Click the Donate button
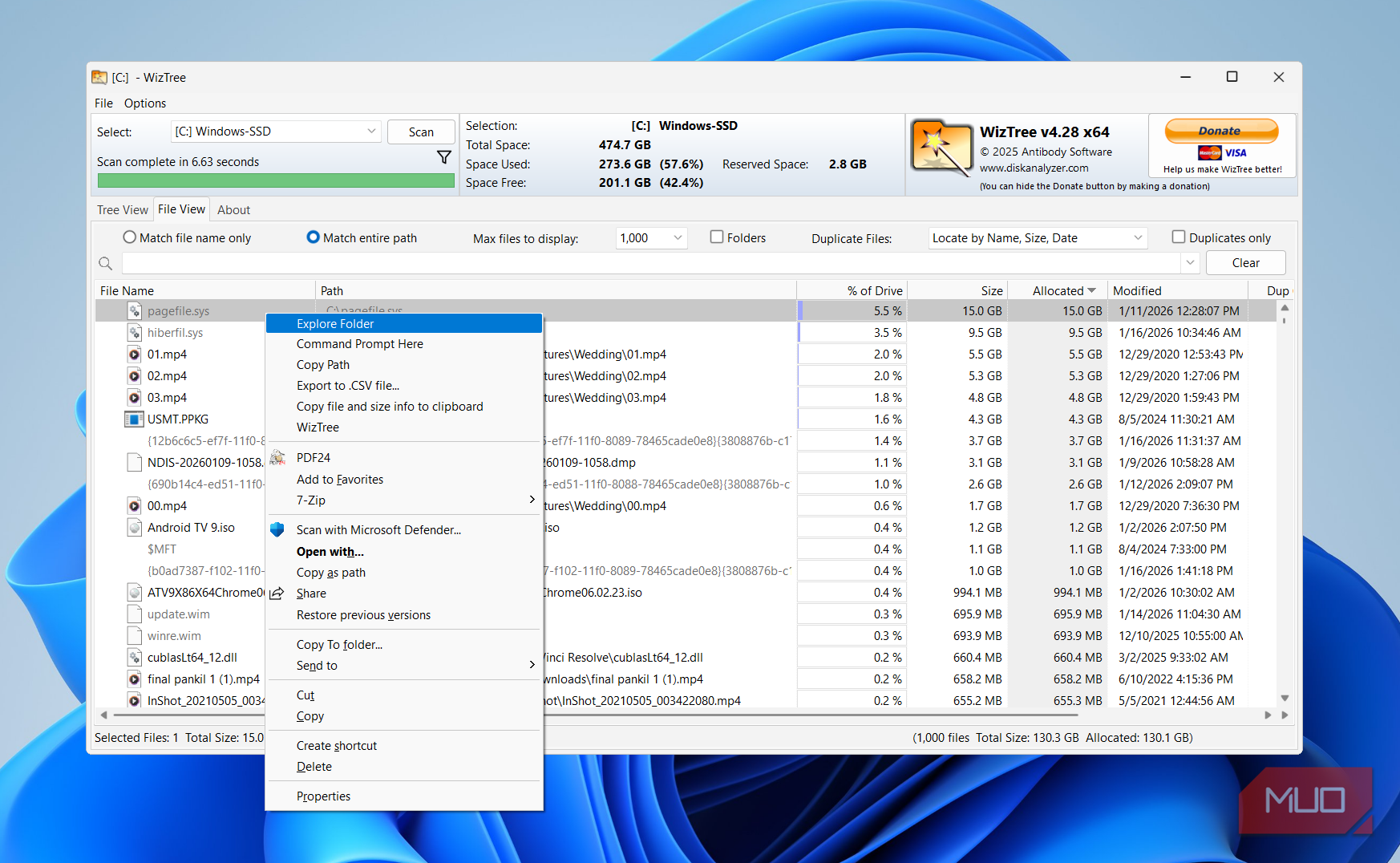Viewport: 1400px width, 863px height. (x=1221, y=131)
